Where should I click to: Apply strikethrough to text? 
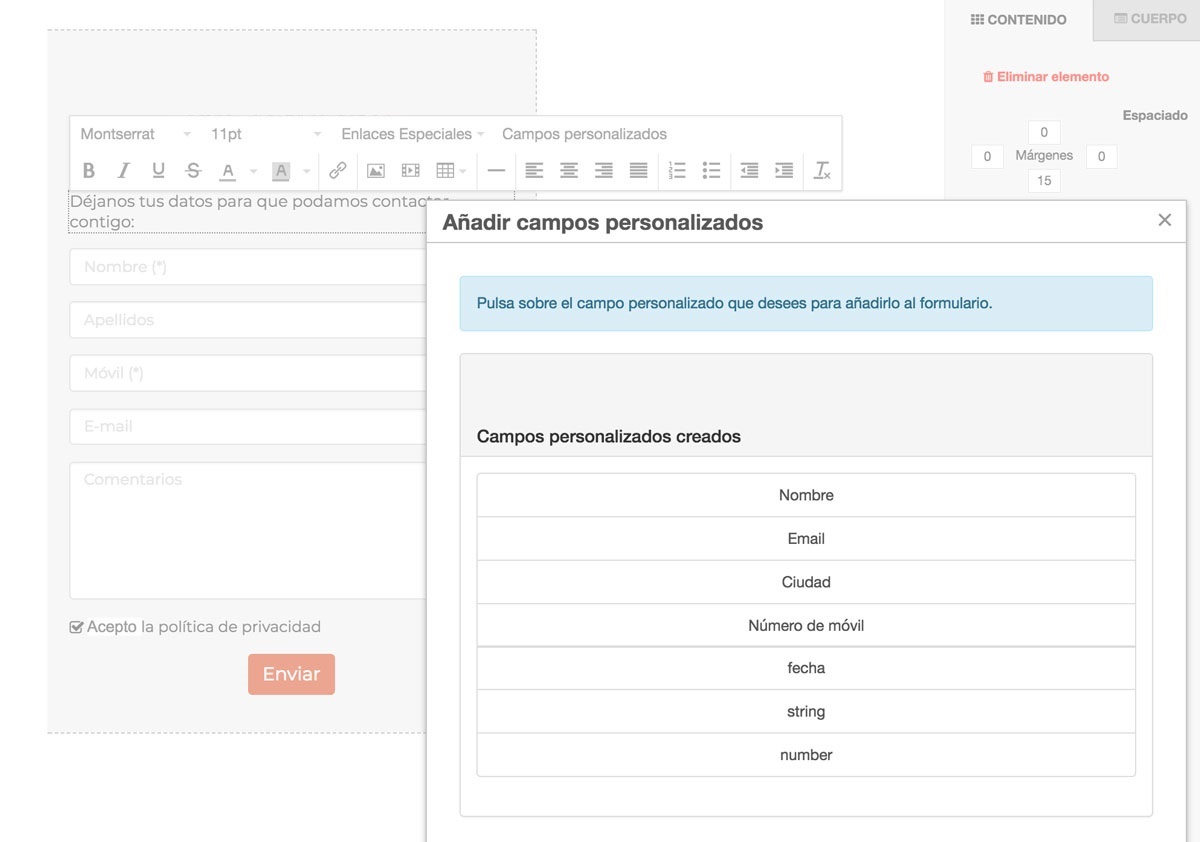[x=193, y=171]
